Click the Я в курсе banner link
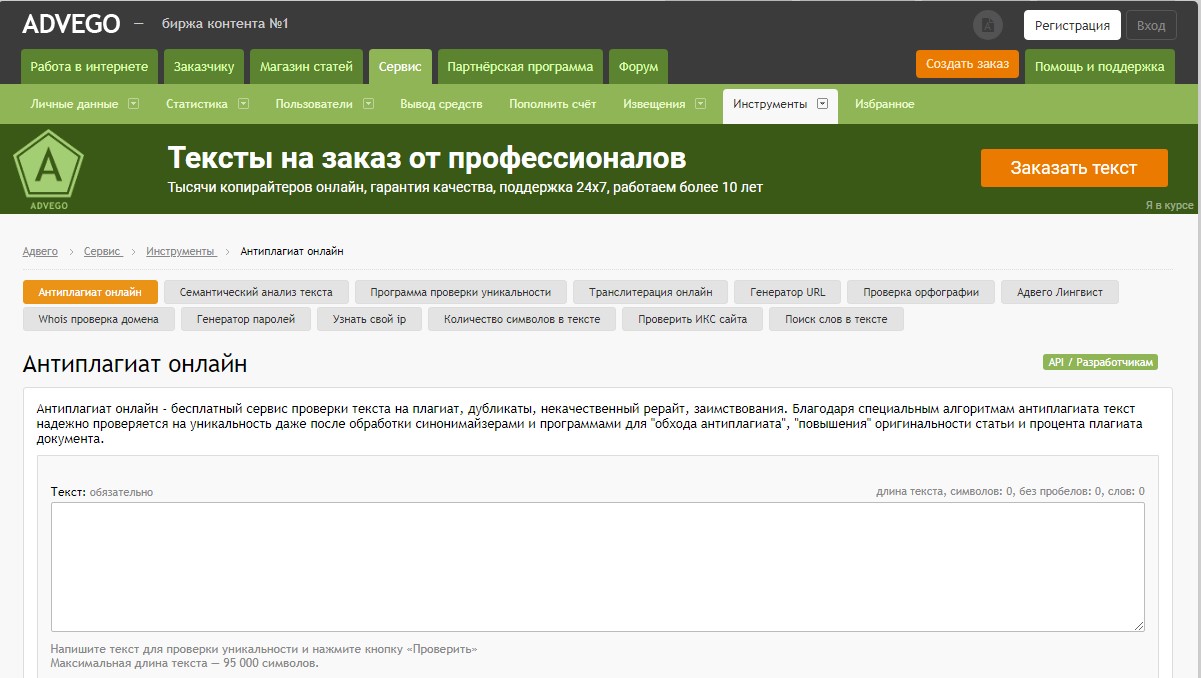The width and height of the screenshot is (1201, 678). (x=1169, y=205)
